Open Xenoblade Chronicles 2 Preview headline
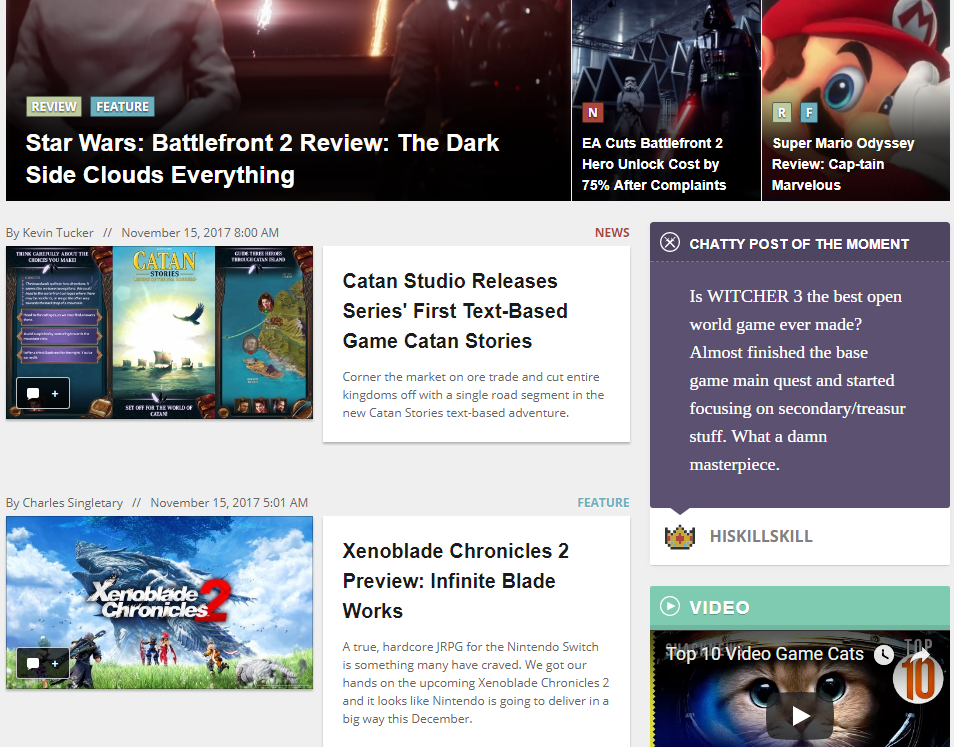Viewport: 954px width, 747px height. point(456,581)
